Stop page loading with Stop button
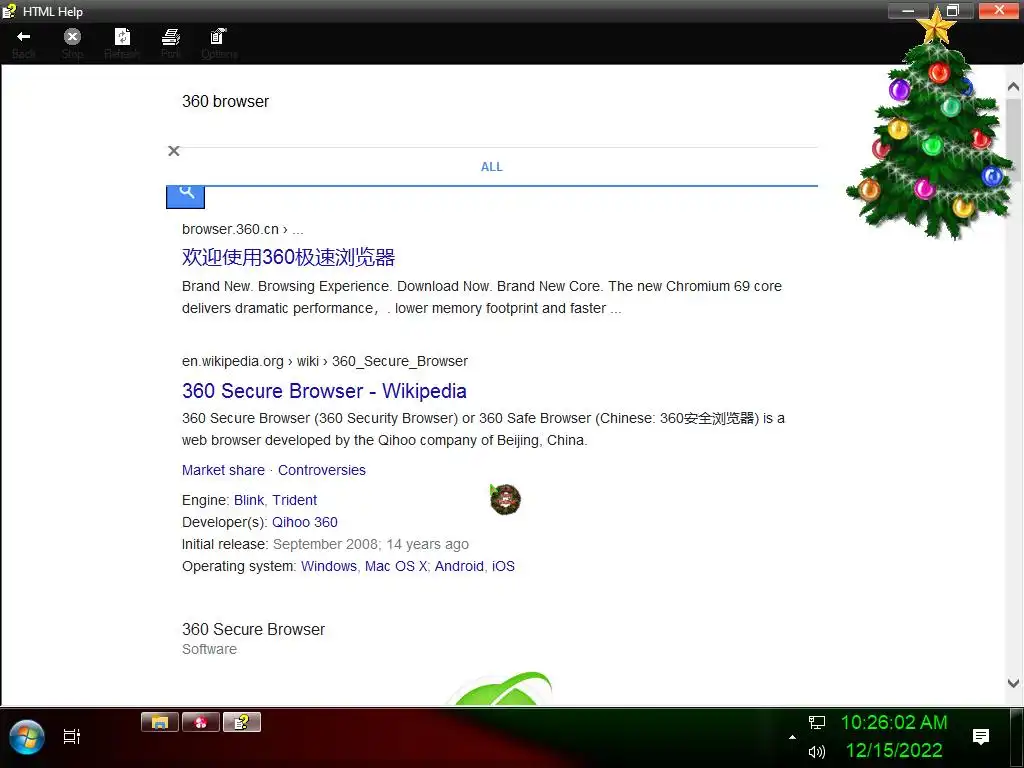The width and height of the screenshot is (1024, 768). coord(72,43)
